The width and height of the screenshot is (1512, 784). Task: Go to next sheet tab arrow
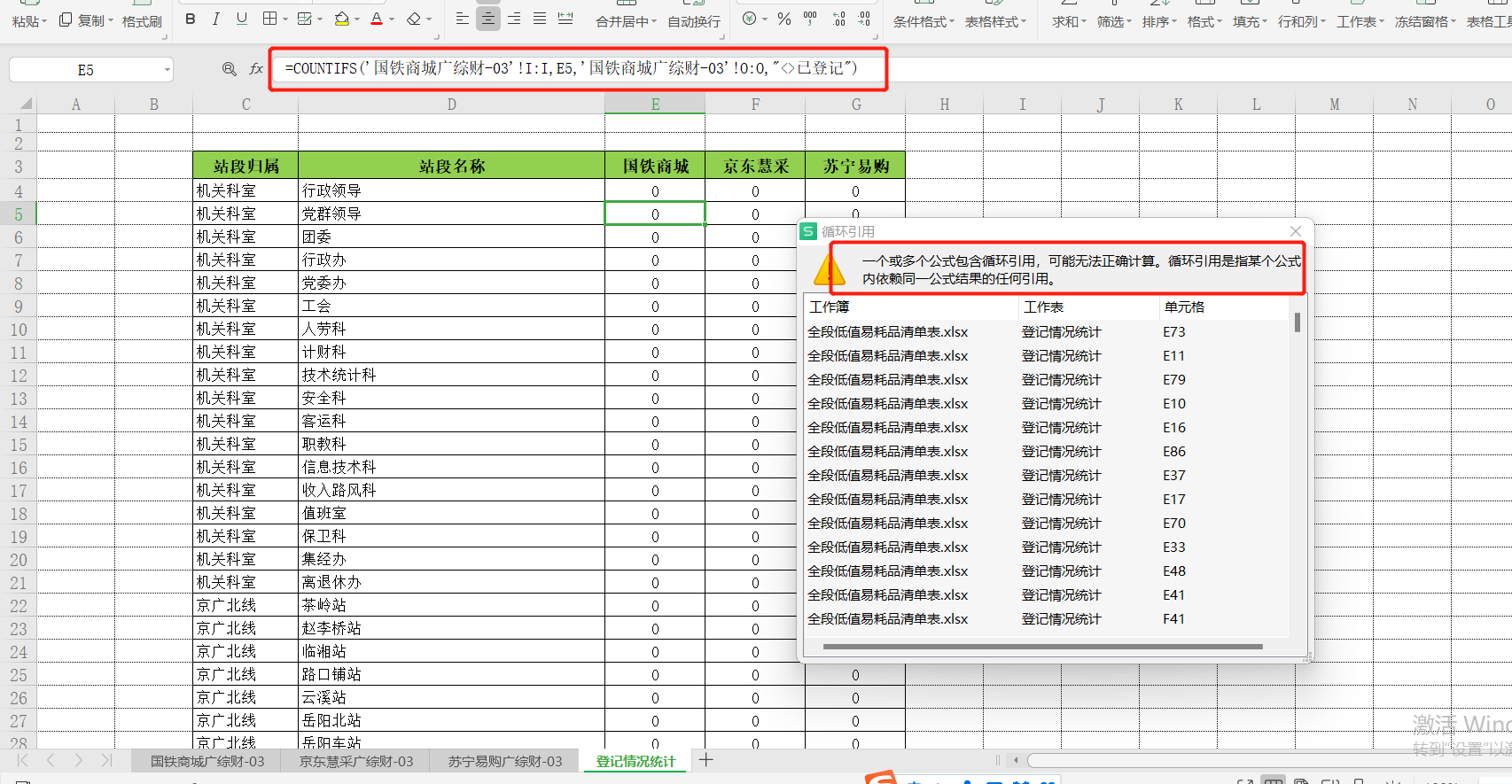click(x=79, y=760)
